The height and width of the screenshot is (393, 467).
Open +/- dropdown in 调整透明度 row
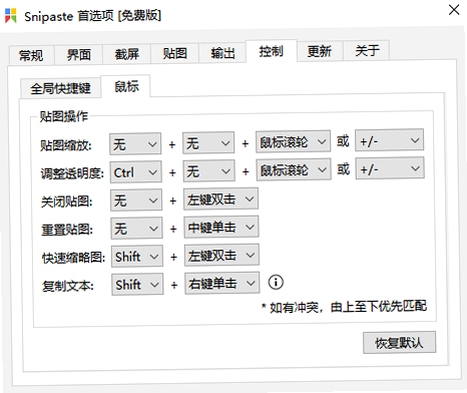pyautogui.click(x=390, y=169)
